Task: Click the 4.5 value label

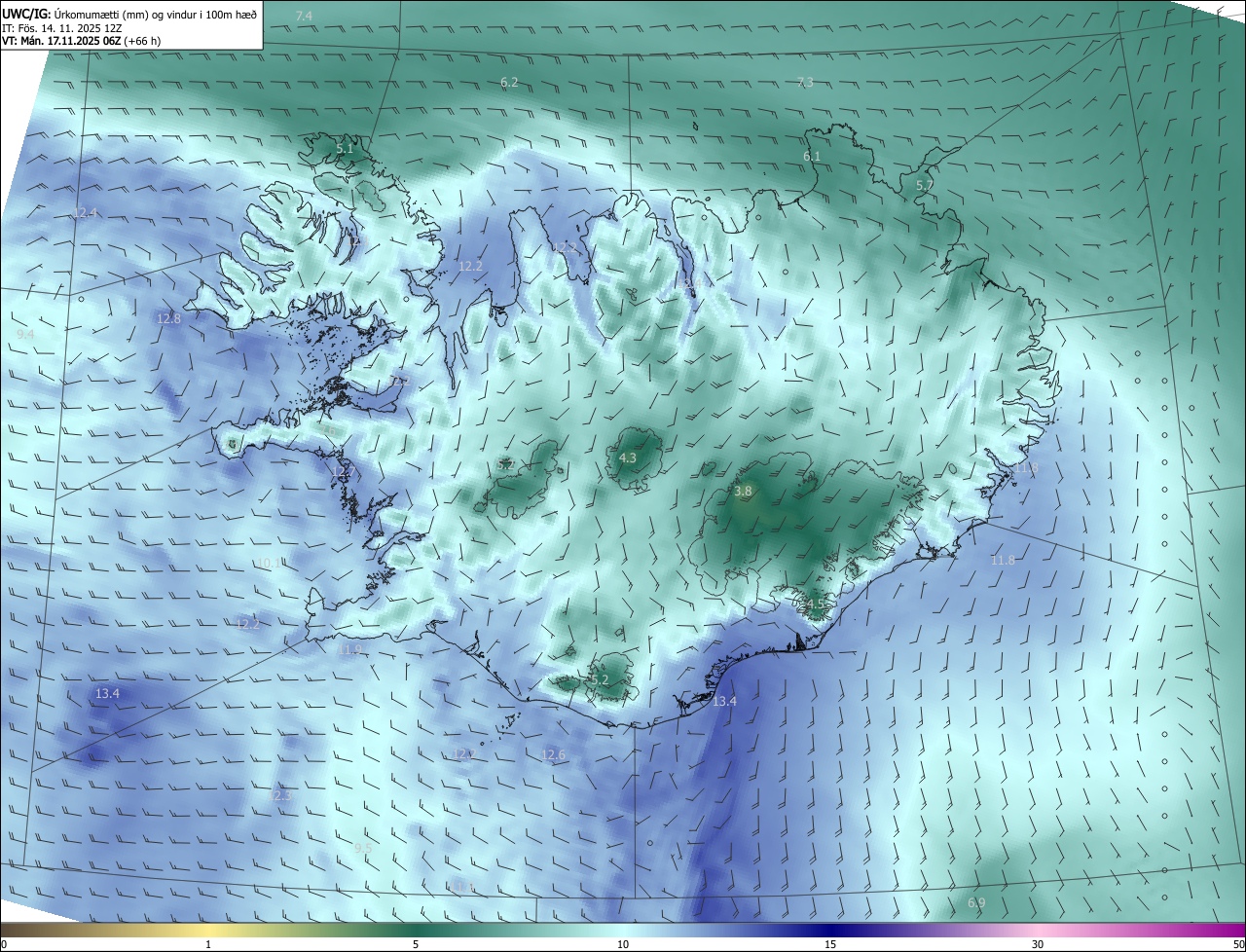Action: [x=816, y=604]
